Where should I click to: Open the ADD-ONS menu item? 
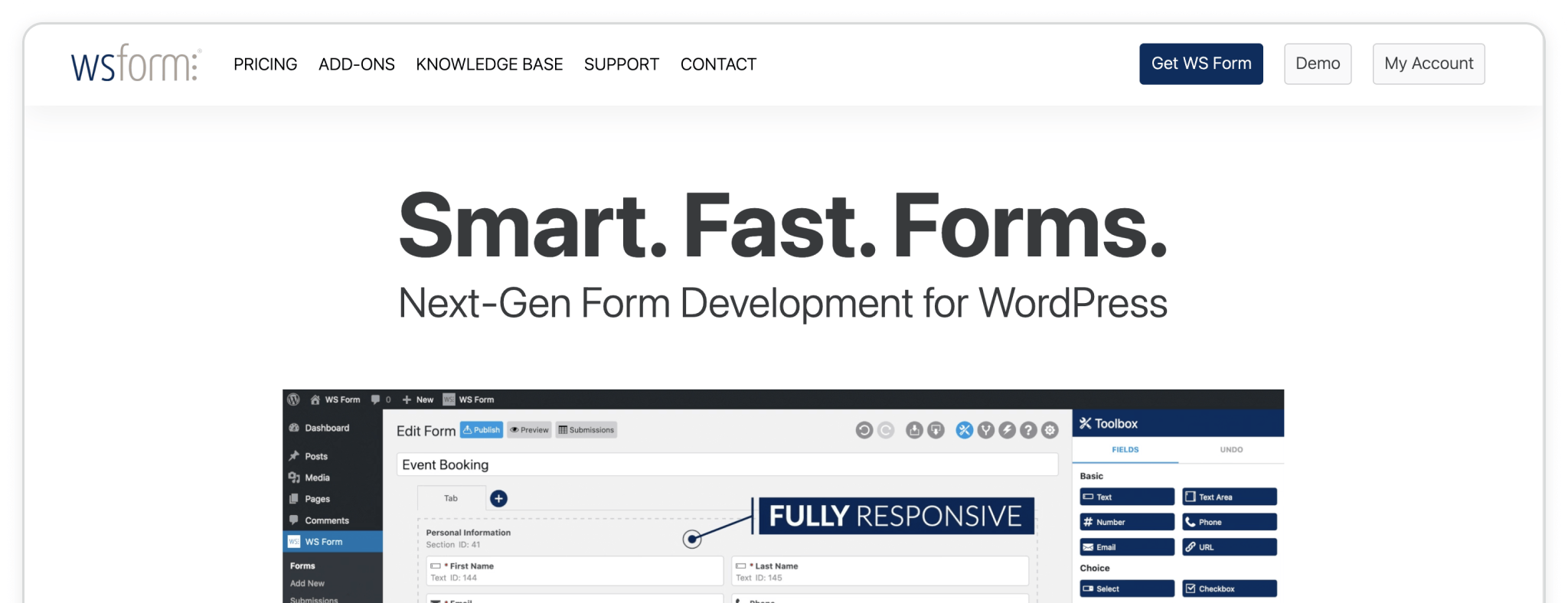[x=356, y=64]
